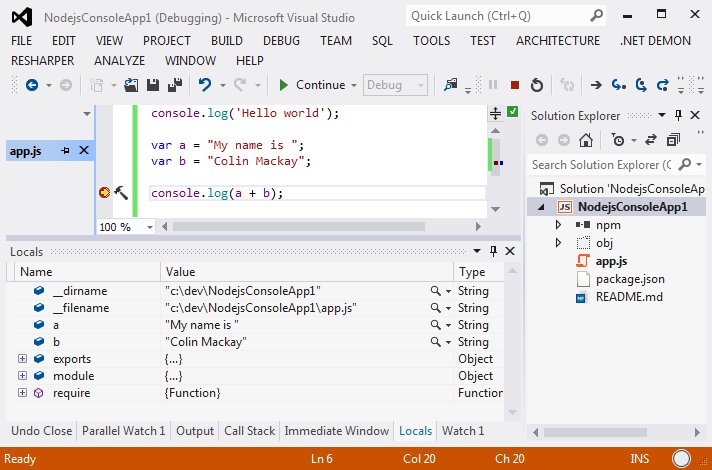Open the Locals window options dropdown
The image size is (712, 470).
coord(477,251)
